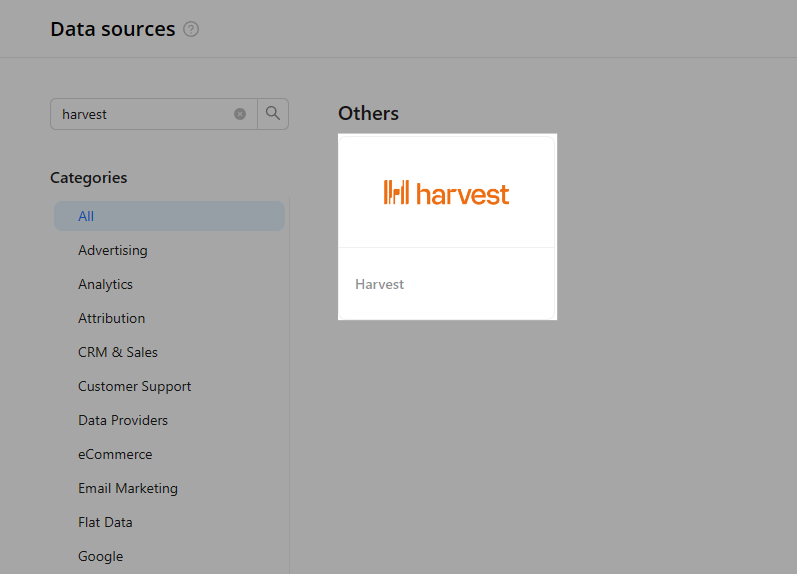Filter by Analytics category
Viewport: 797px width, 574px height.
[105, 284]
